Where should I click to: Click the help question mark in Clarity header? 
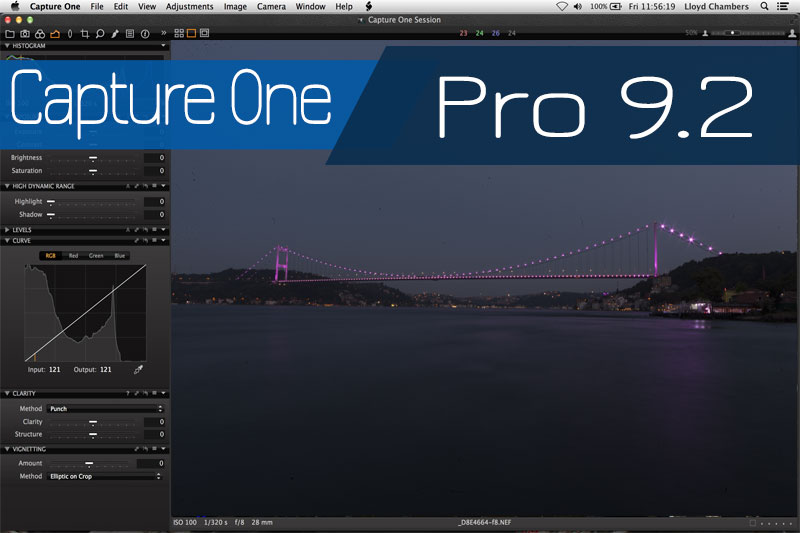point(128,393)
